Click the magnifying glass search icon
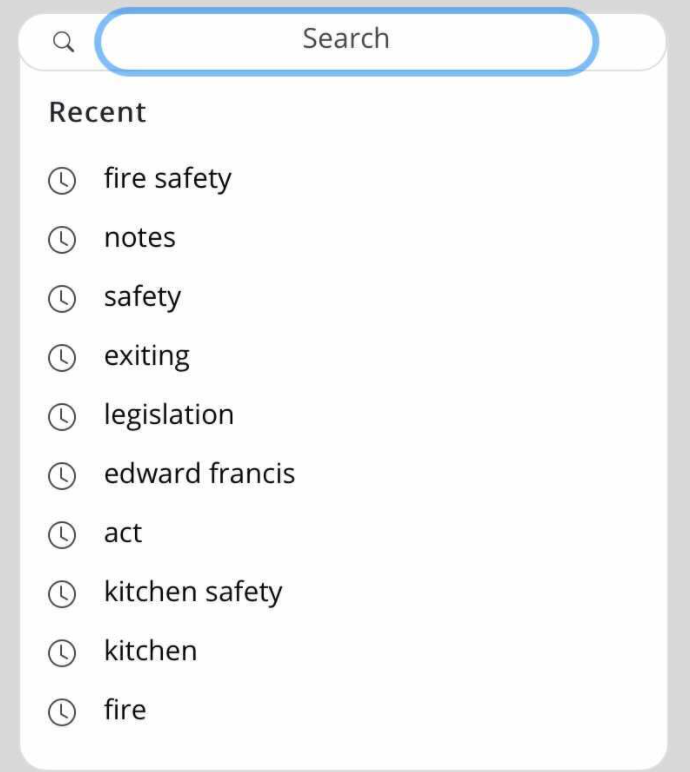Screen dimensions: 690x772 click(63, 42)
